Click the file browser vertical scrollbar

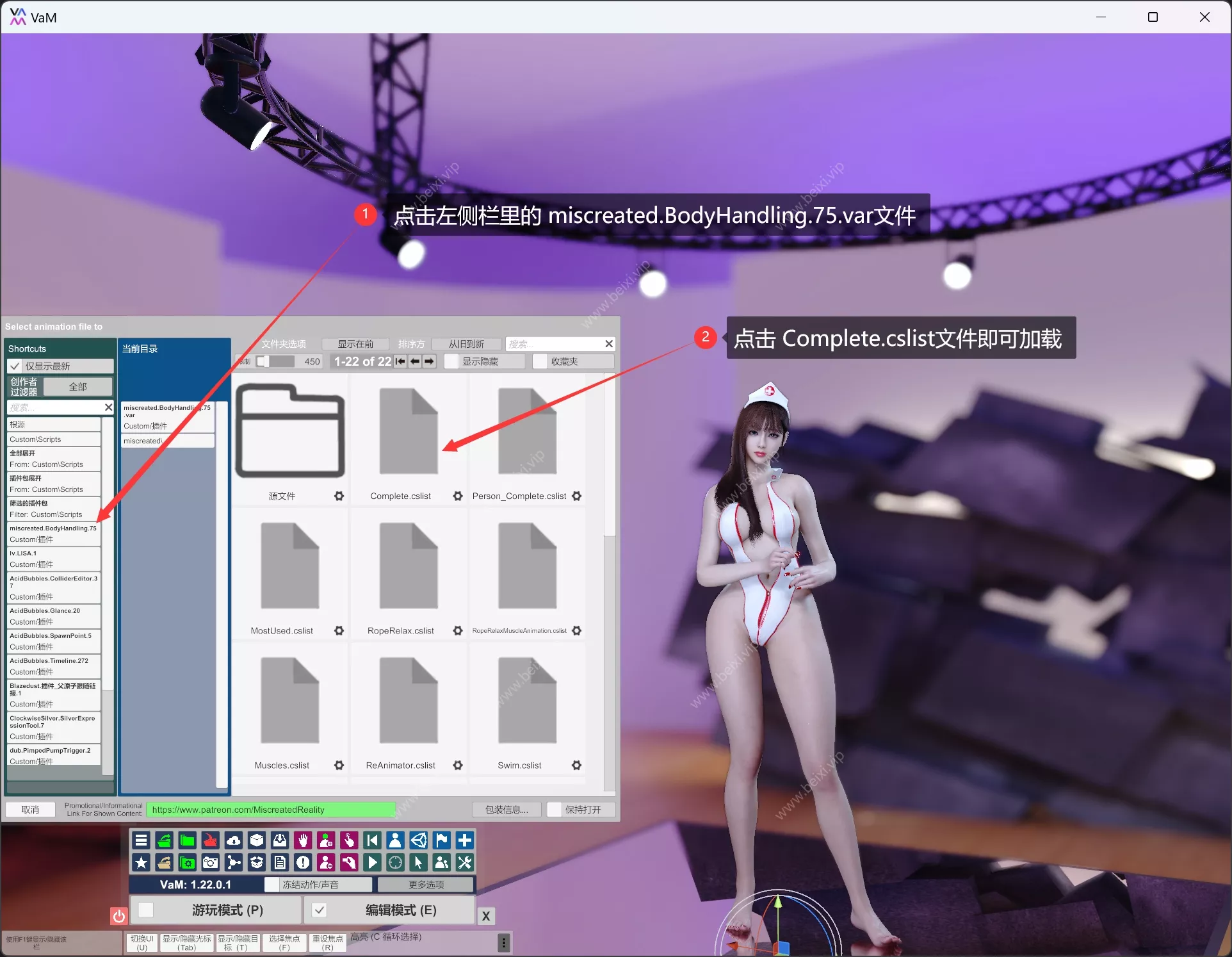pos(610,455)
